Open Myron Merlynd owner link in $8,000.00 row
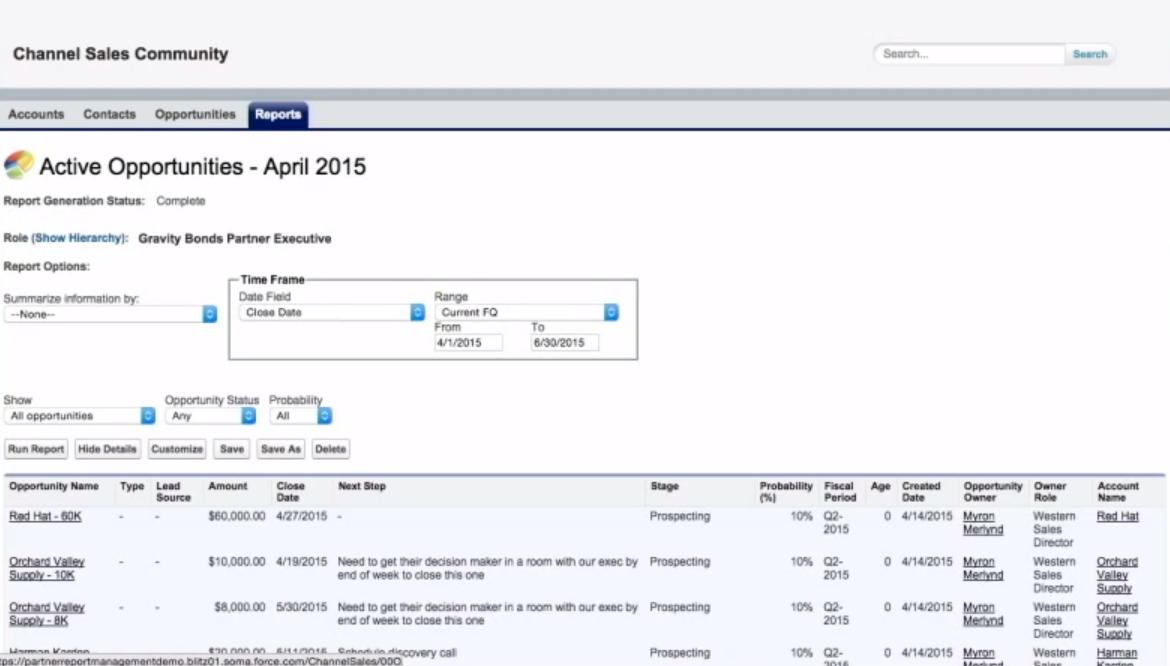This screenshot has width=1170, height=666. (983, 614)
